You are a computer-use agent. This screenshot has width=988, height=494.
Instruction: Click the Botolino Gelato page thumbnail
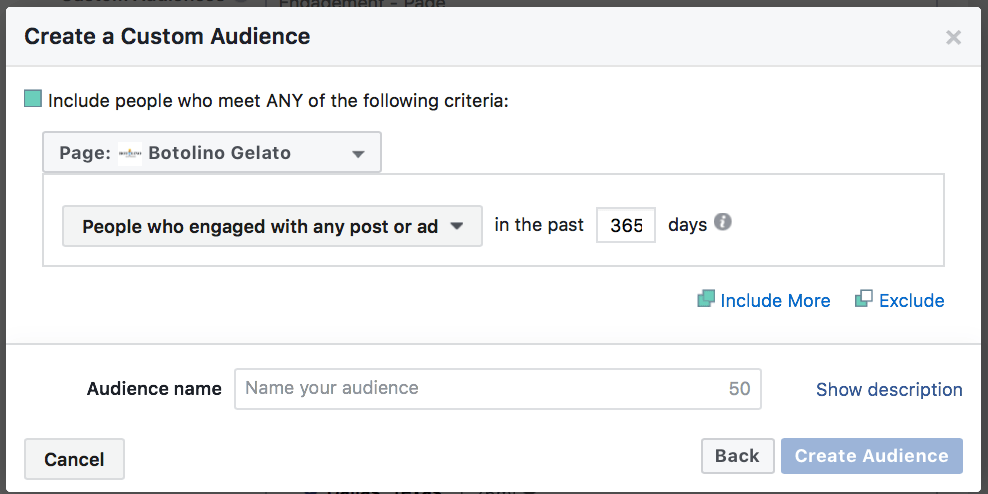(x=130, y=153)
